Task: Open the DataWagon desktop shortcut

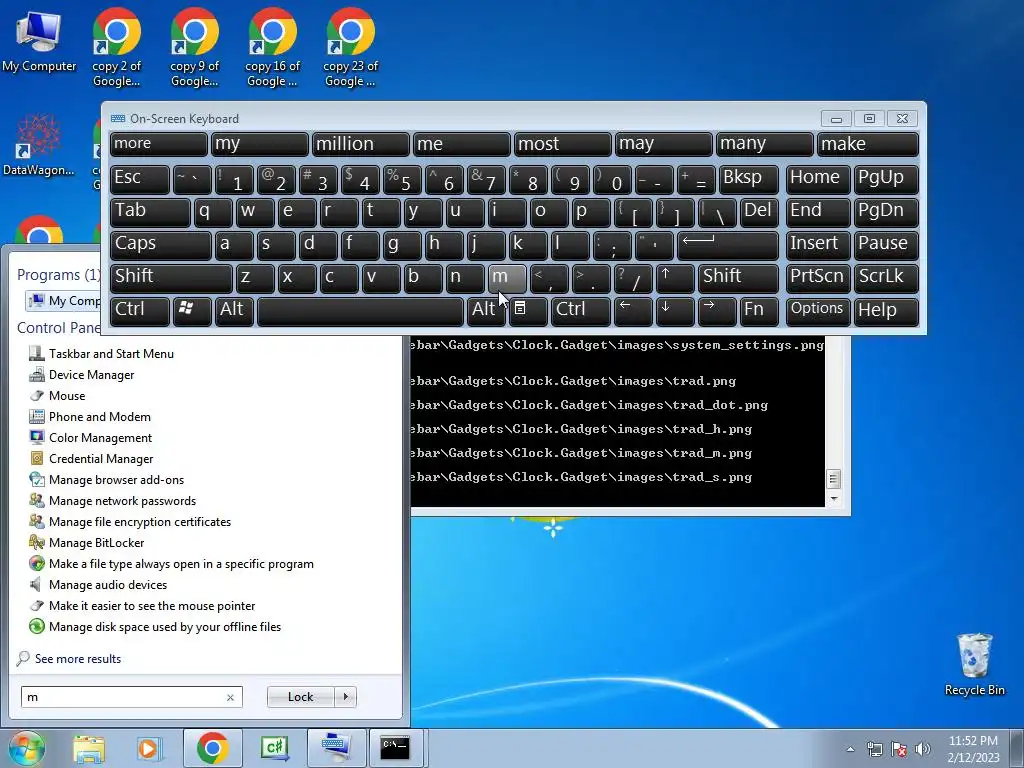Action: tap(39, 145)
